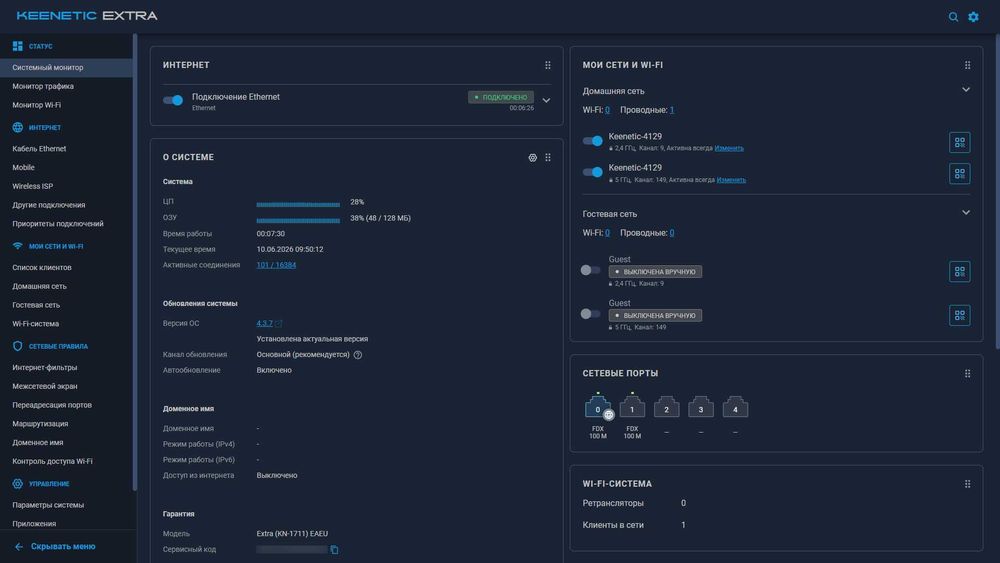The image size is (1000, 563).
Task: Open the search icon in header
Action: point(953,17)
